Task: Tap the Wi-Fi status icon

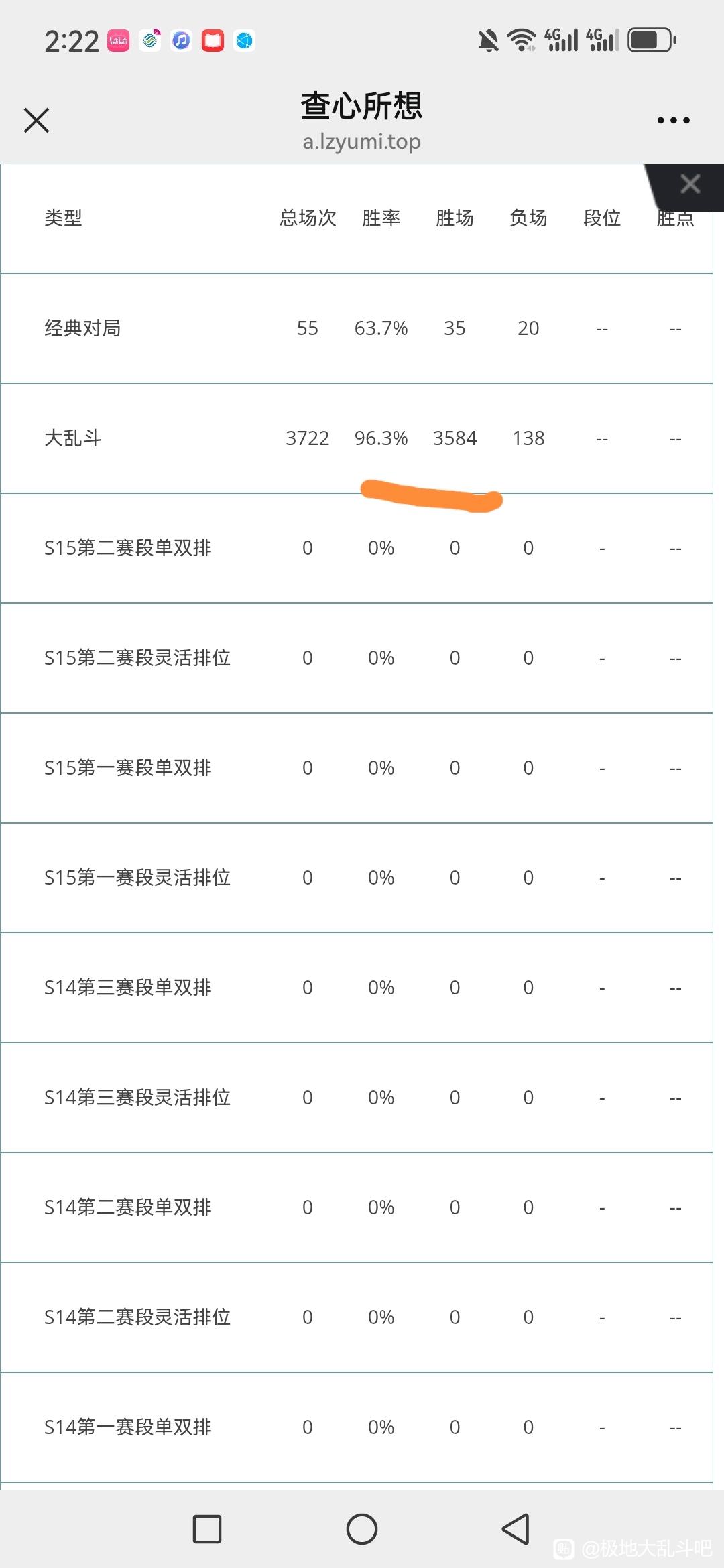Action: [522, 40]
